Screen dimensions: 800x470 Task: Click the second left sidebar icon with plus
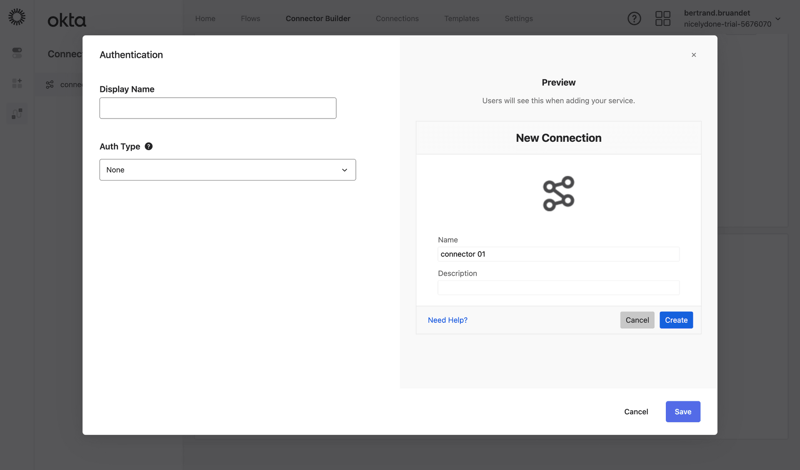[x=17, y=83]
